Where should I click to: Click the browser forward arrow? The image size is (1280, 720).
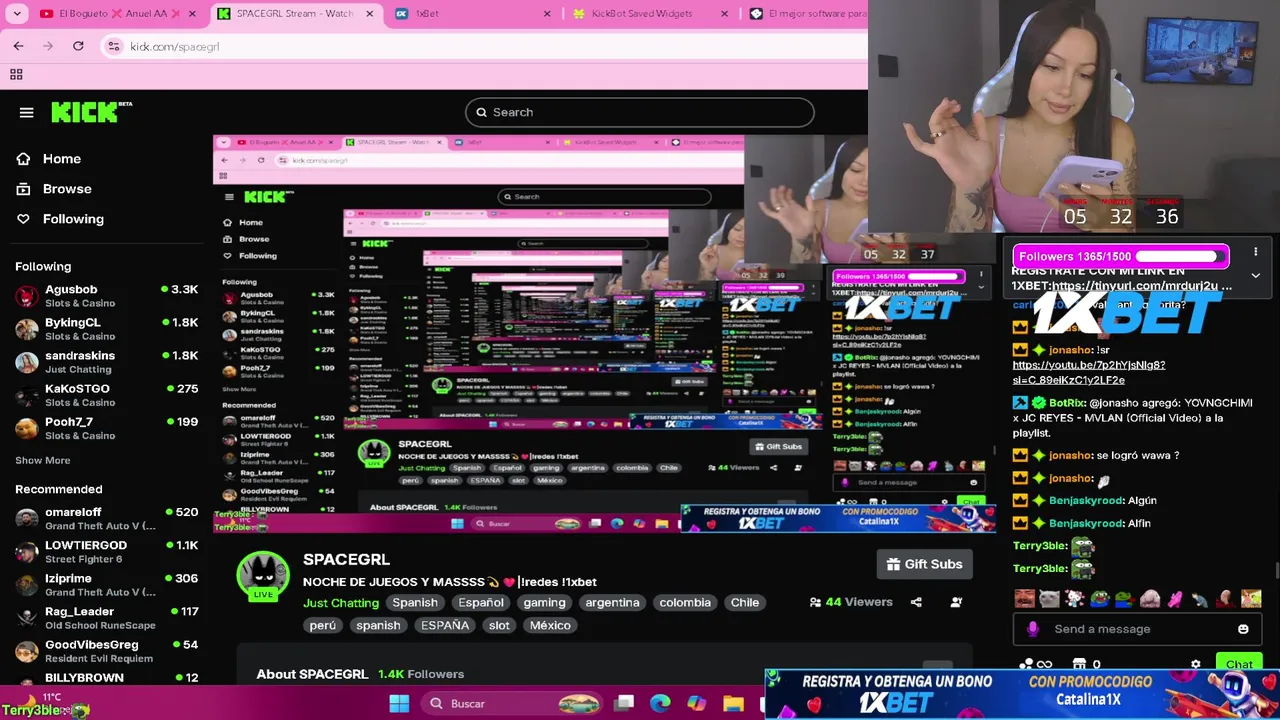point(47,46)
